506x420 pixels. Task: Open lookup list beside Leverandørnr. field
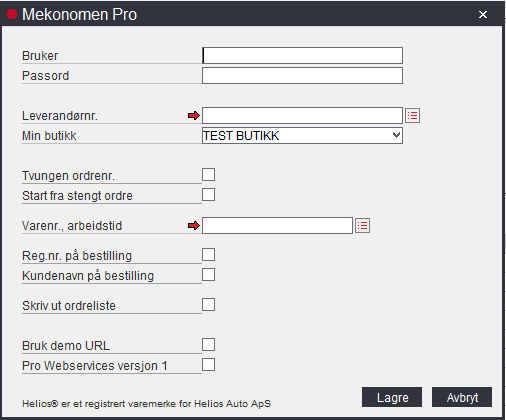click(x=412, y=116)
